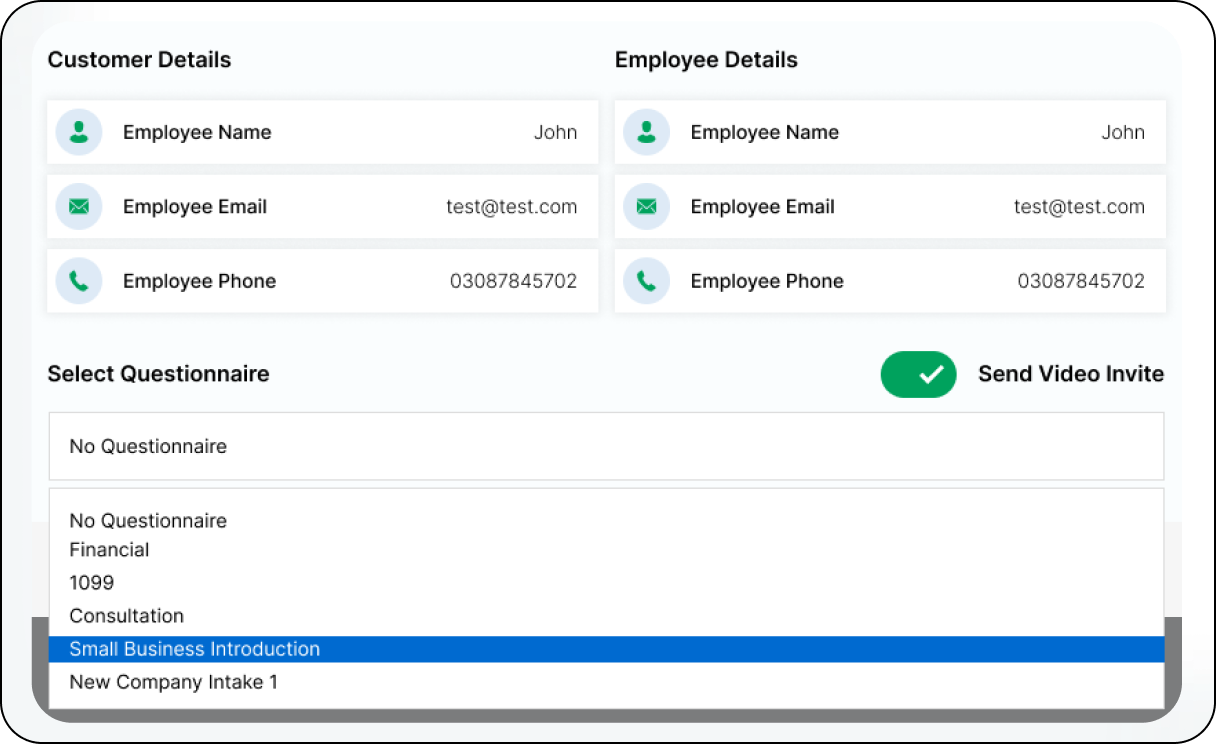This screenshot has height=744, width=1216.
Task: Pick the 1099 questionnaire option
Action: [92, 582]
